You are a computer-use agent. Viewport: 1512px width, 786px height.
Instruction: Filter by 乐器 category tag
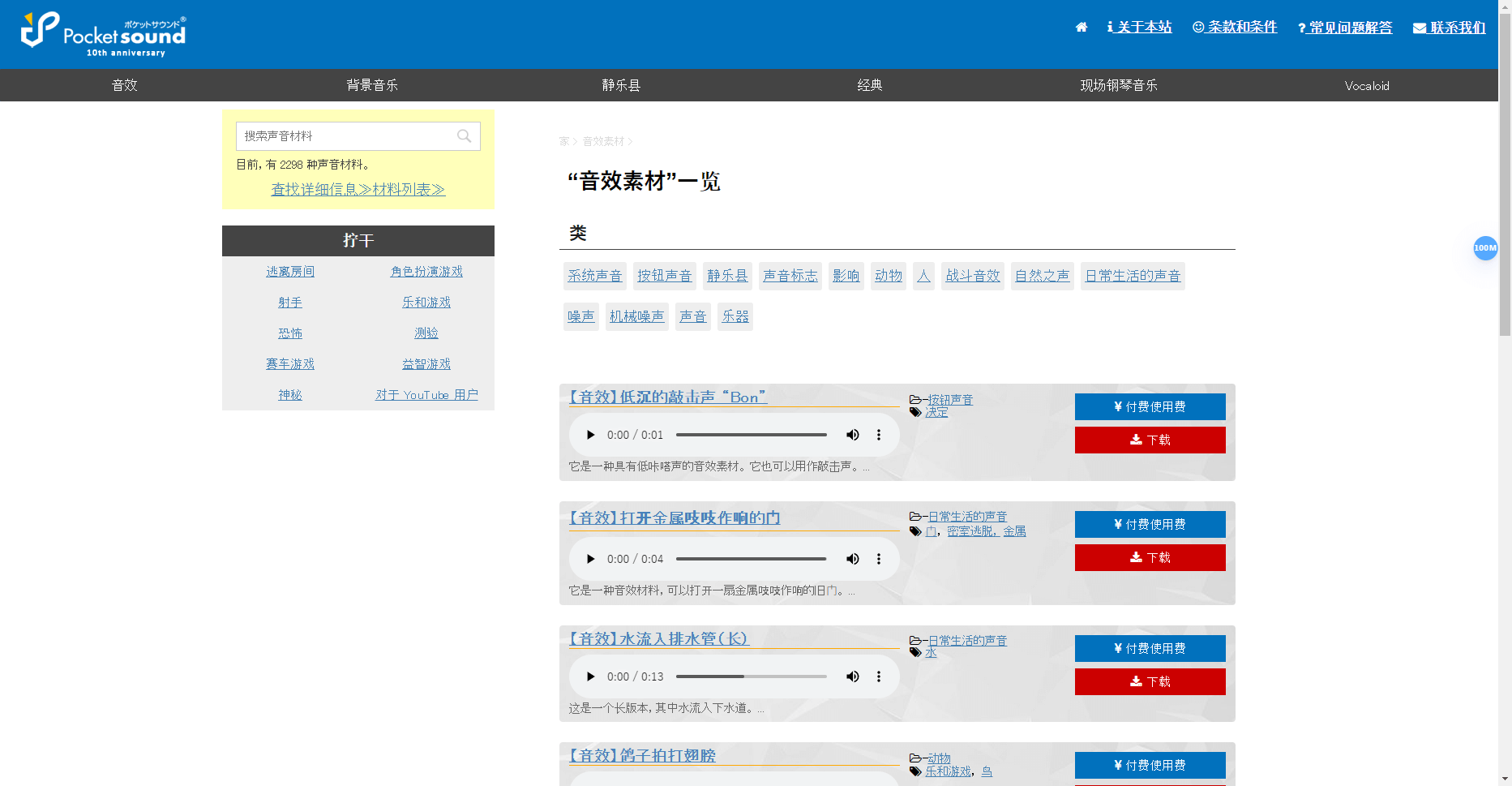(x=735, y=316)
